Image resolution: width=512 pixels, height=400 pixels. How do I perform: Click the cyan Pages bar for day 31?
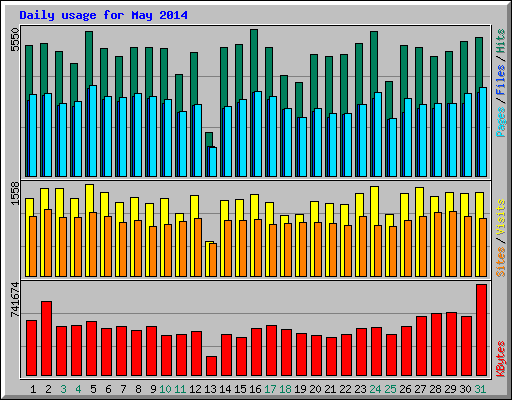[x=483, y=132]
